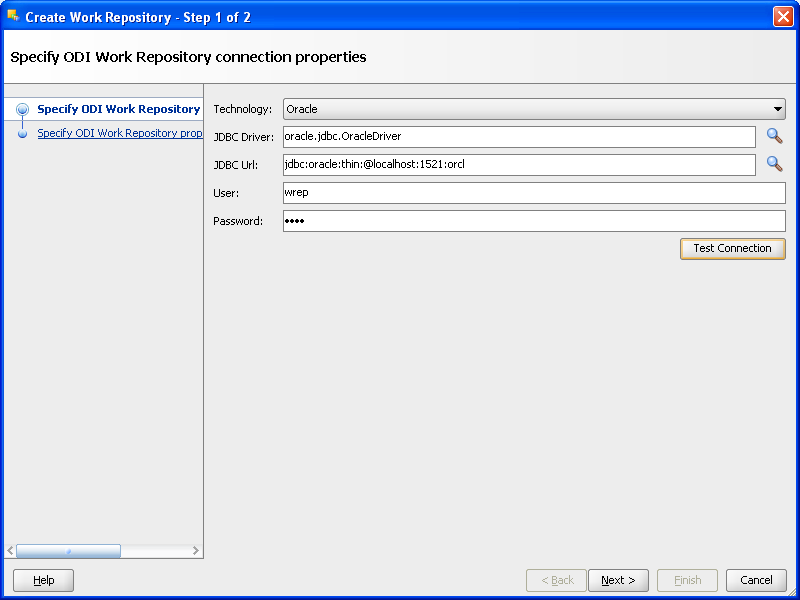The image size is (800, 600).
Task: Close the Create Work Repository dialog
Action: click(x=783, y=17)
